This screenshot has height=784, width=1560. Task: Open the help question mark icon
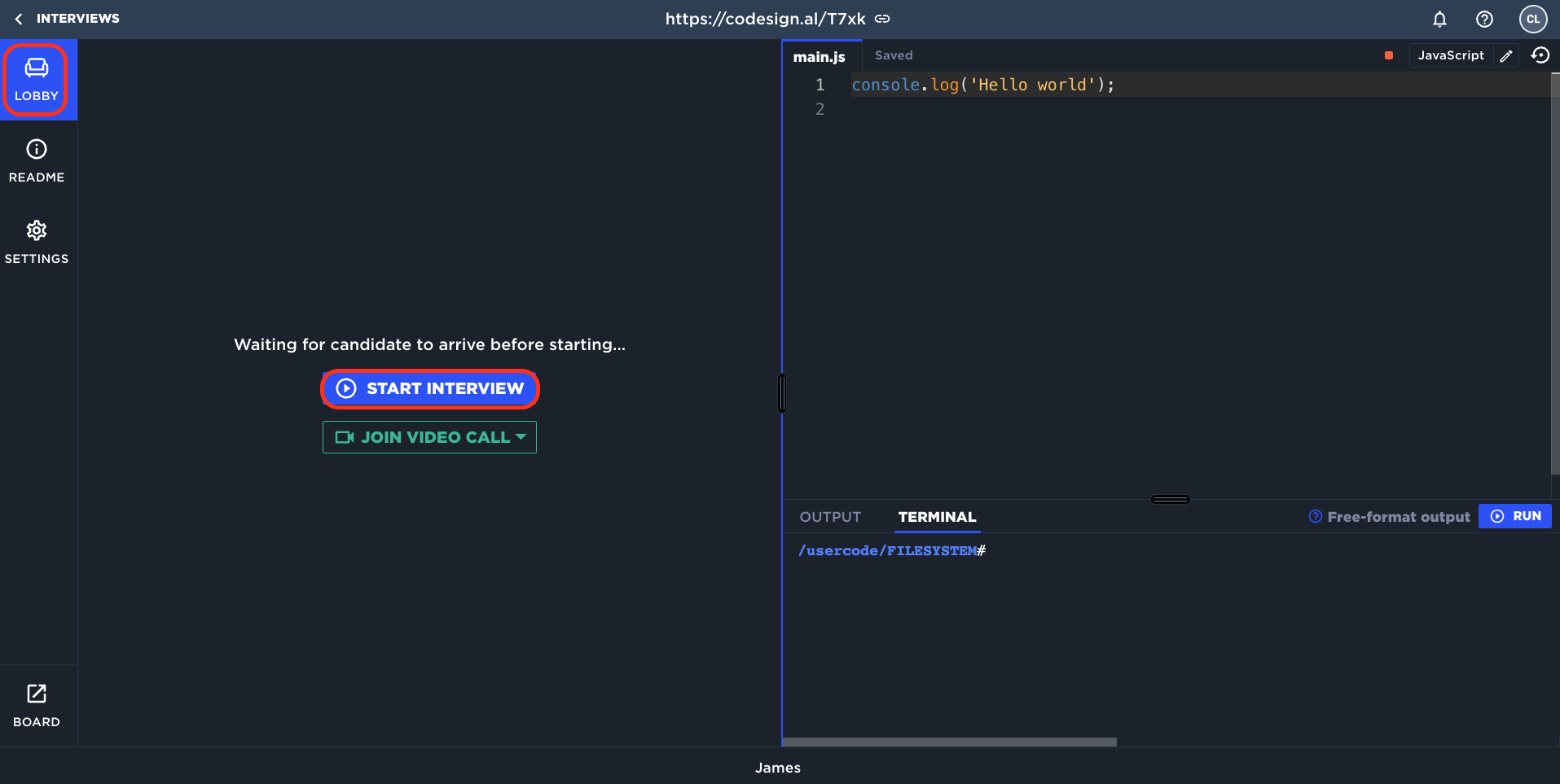1484,19
